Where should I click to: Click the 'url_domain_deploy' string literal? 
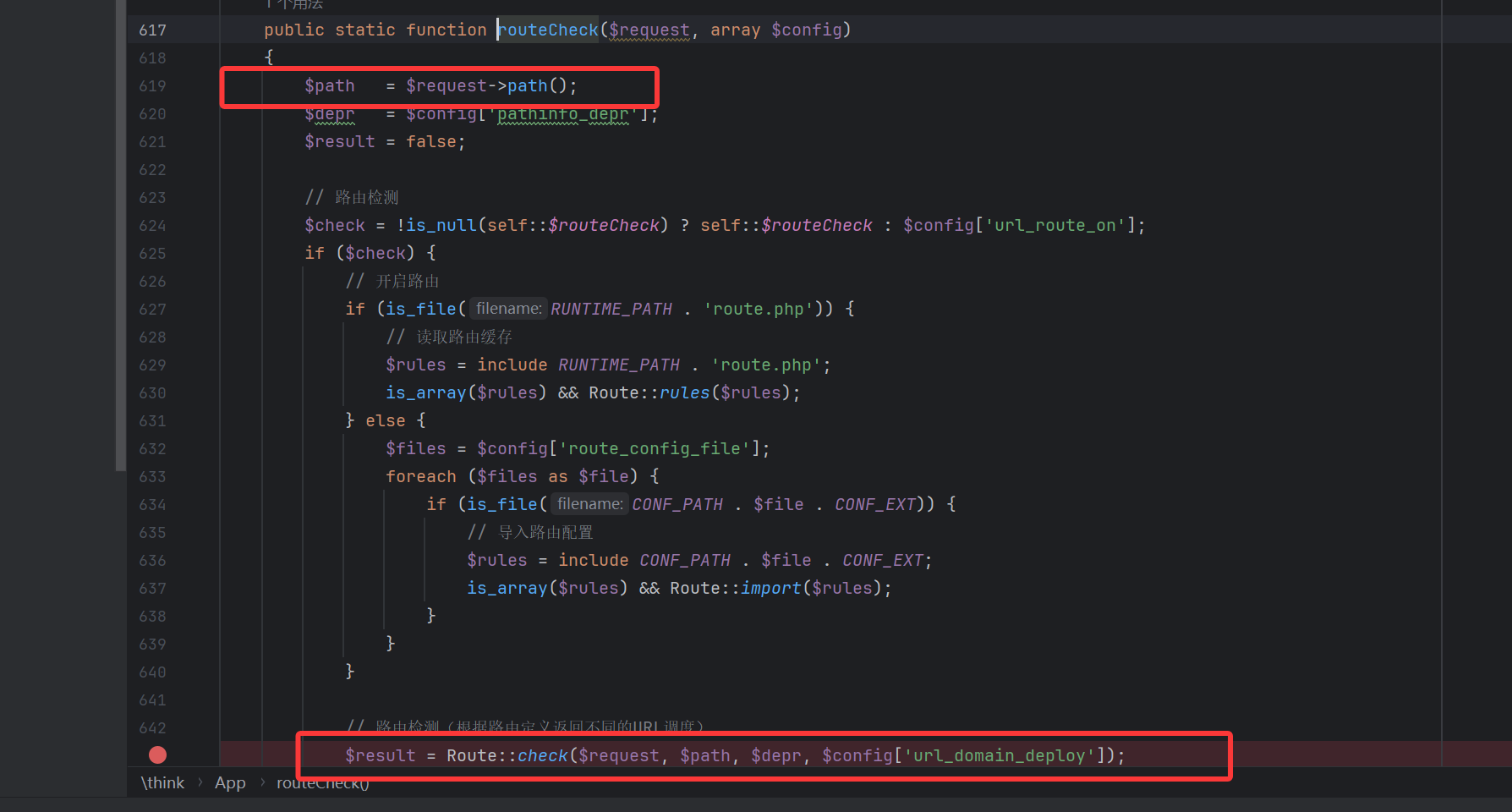pos(1000,755)
